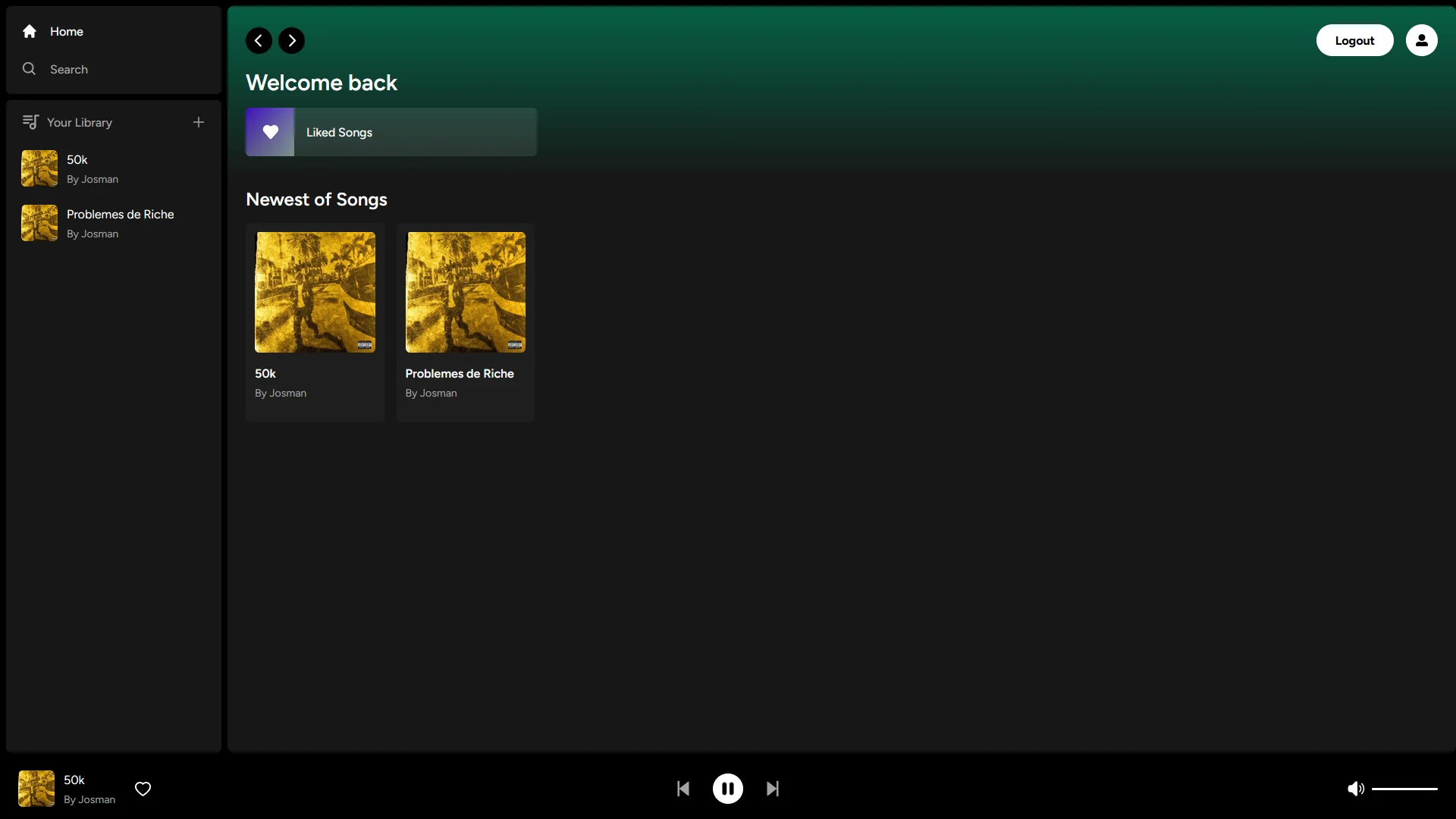Viewport: 1456px width, 819px height.
Task: Pause the currently playing song
Action: 728,789
